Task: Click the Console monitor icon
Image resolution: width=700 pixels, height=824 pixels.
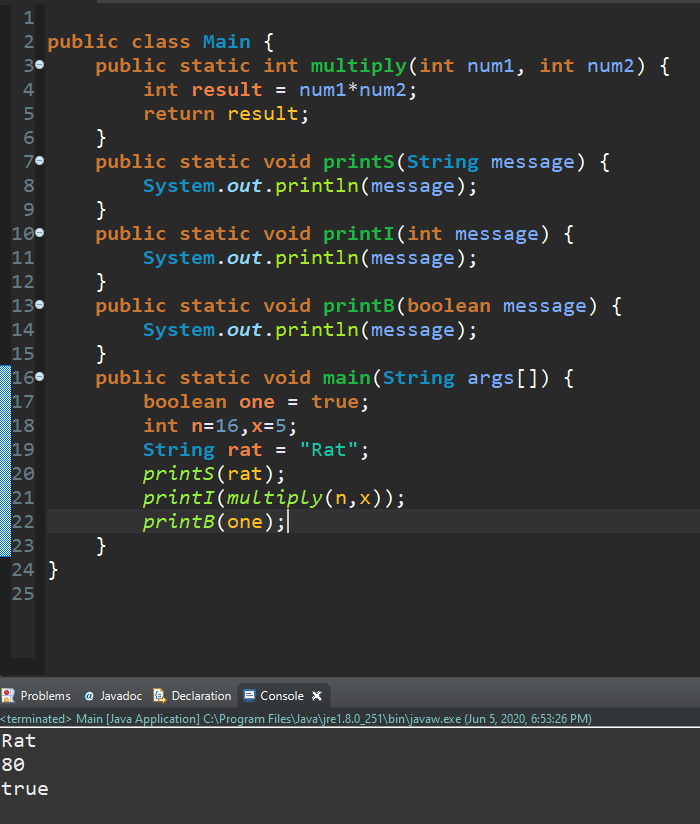Action: [249, 696]
